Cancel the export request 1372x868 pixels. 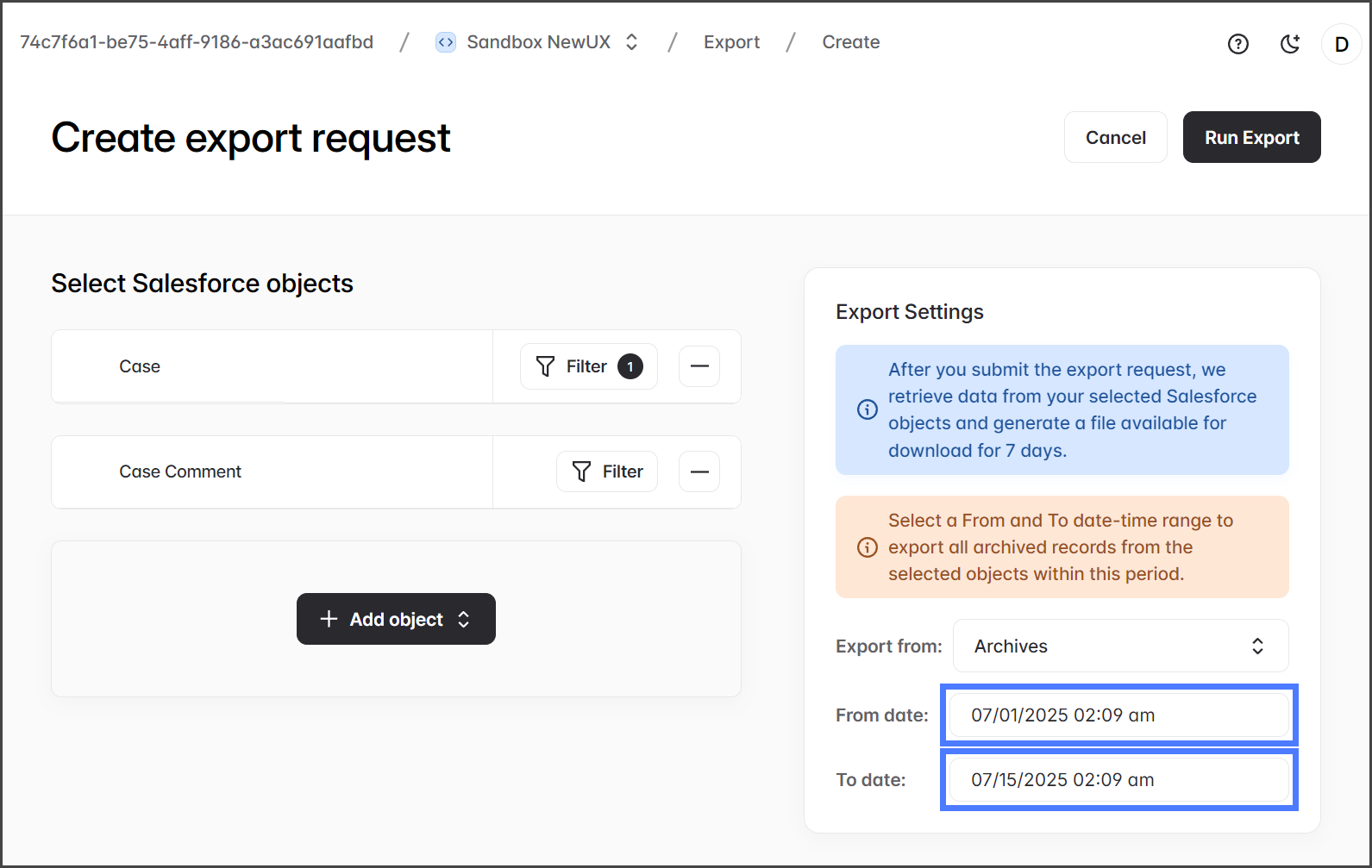click(x=1115, y=137)
